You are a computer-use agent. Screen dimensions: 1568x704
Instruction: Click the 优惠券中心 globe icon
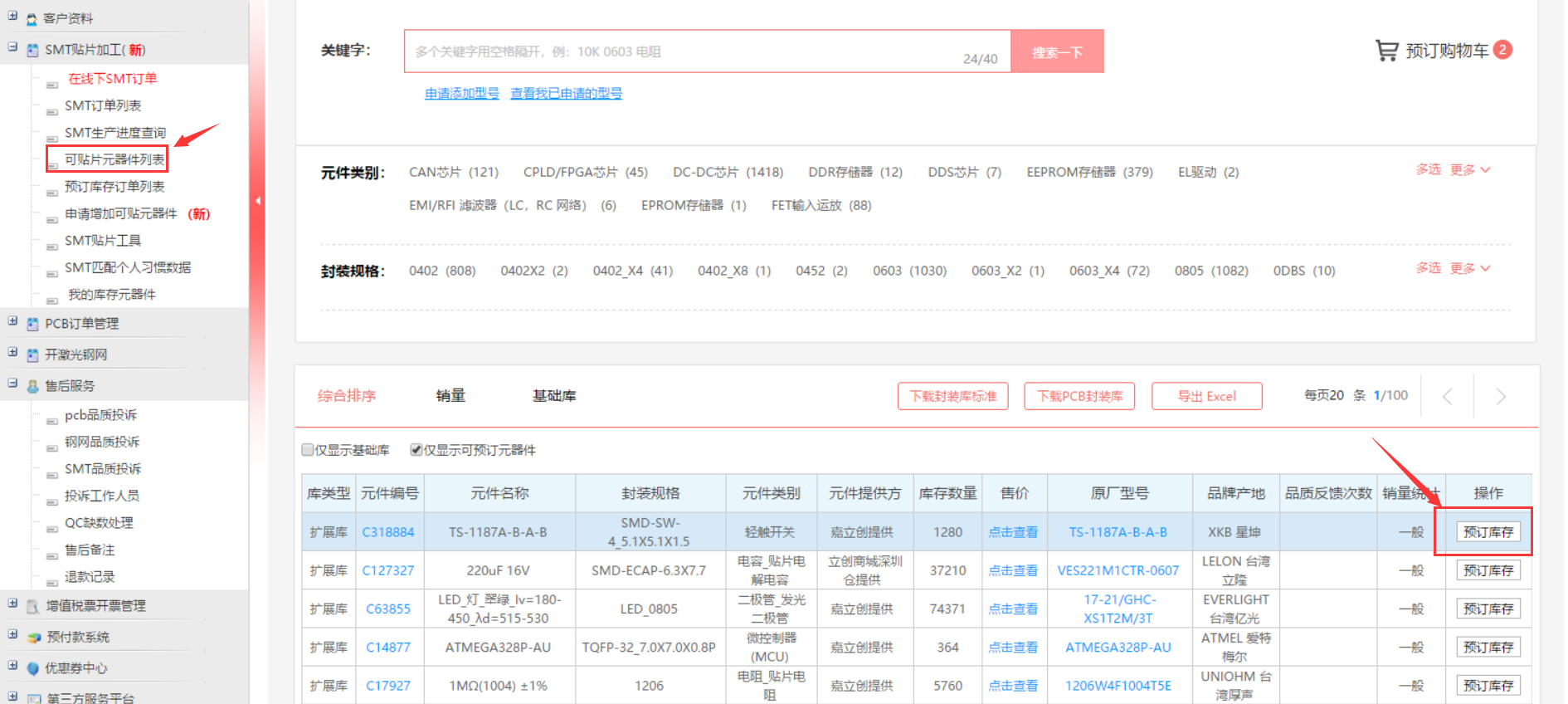(x=33, y=668)
